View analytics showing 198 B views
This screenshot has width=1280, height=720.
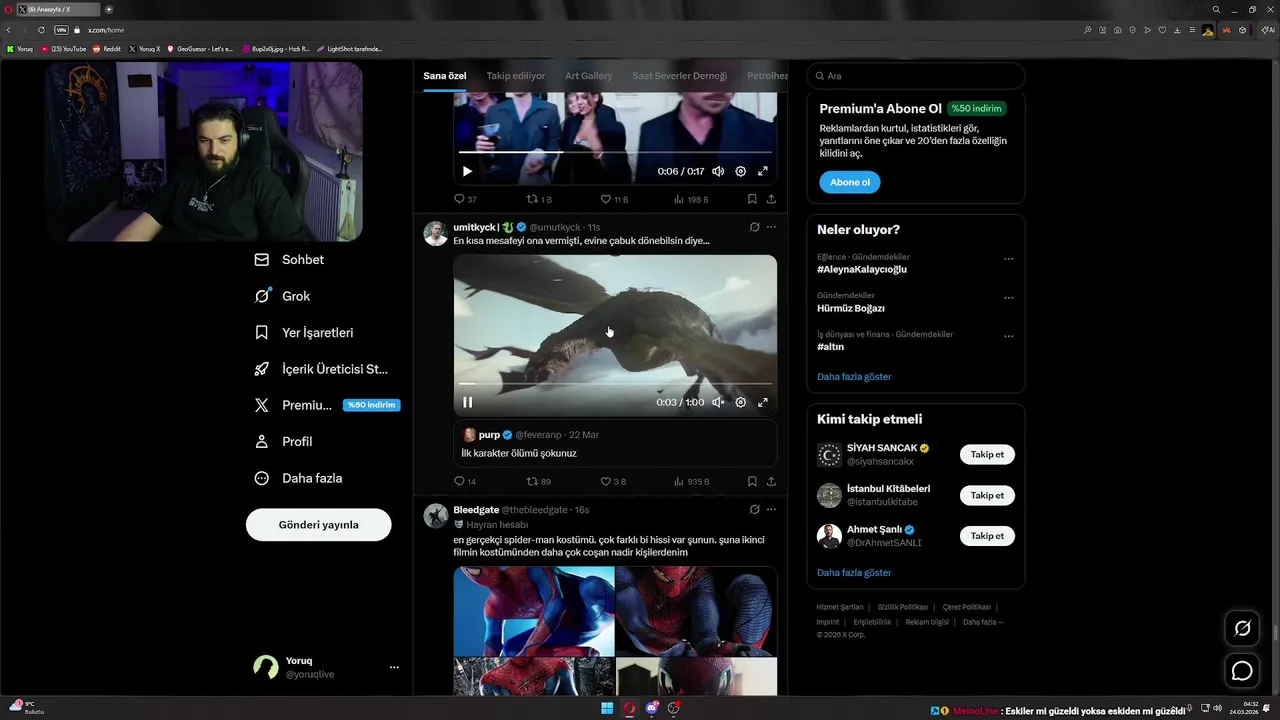690,199
